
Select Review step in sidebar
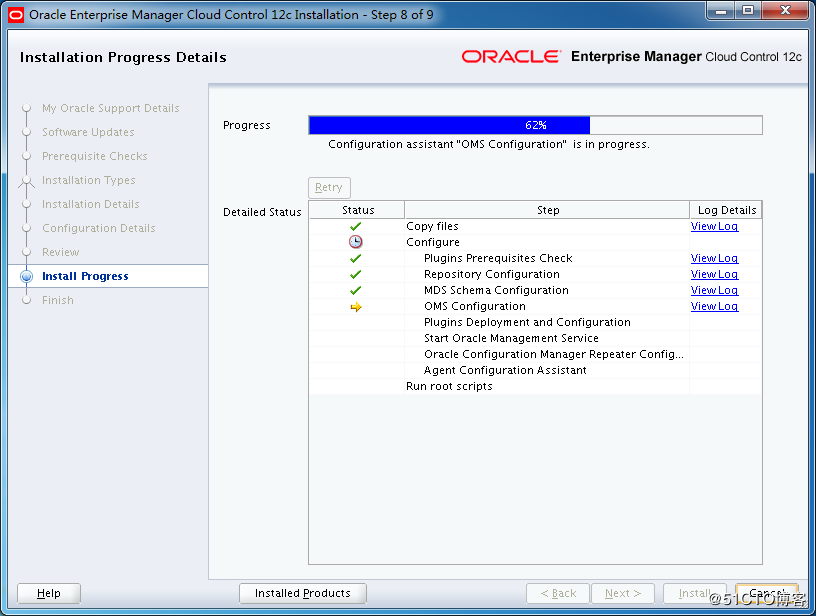tap(60, 252)
